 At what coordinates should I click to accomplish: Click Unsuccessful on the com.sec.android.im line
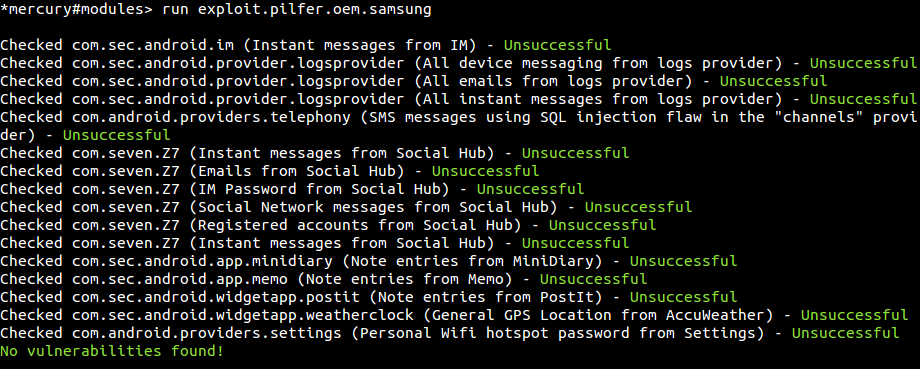tap(557, 45)
